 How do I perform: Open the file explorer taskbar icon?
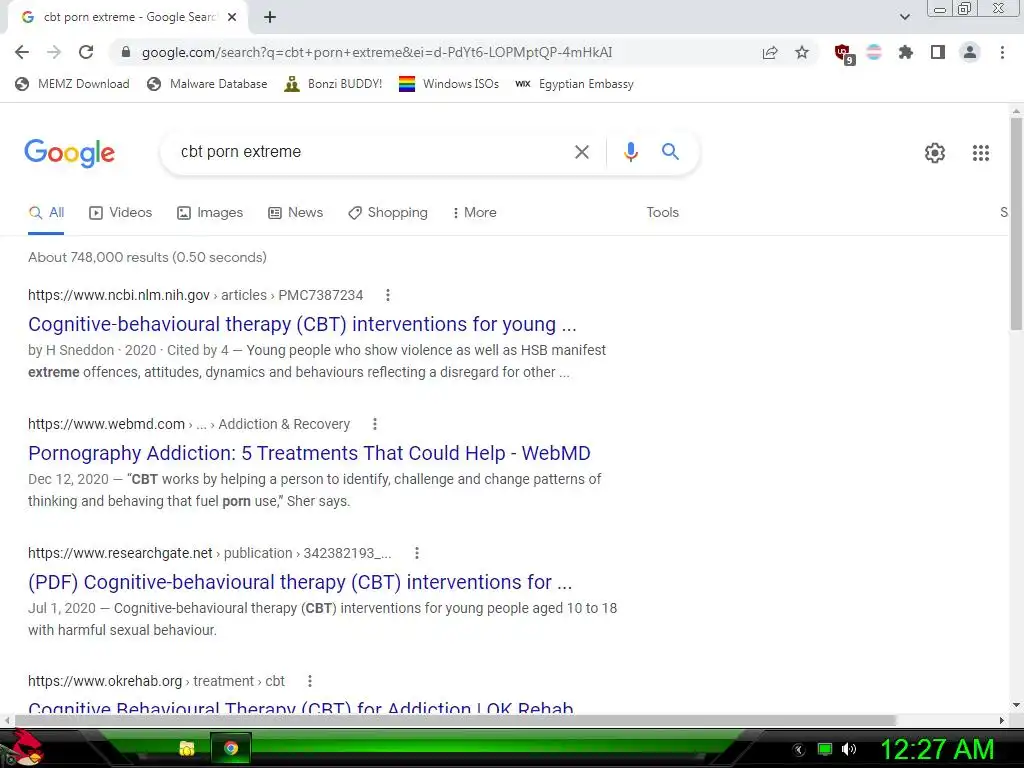coord(187,748)
